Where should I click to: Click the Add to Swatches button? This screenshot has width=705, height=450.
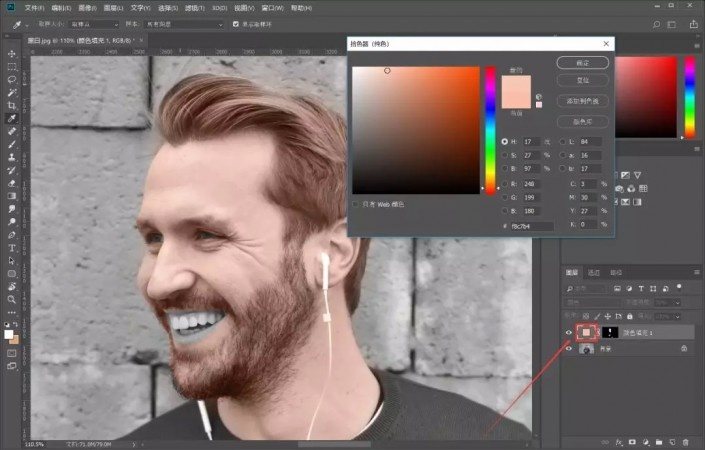582,101
